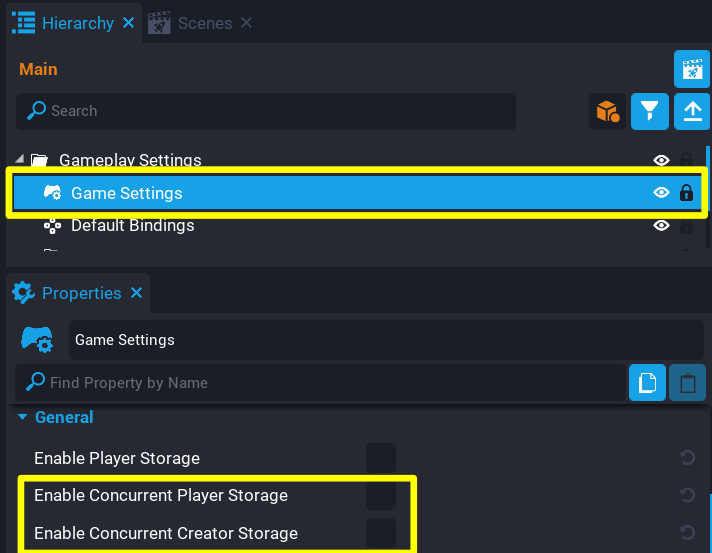The width and height of the screenshot is (712, 553).
Task: Open the hierarchy filter funnel button
Action: pos(650,111)
